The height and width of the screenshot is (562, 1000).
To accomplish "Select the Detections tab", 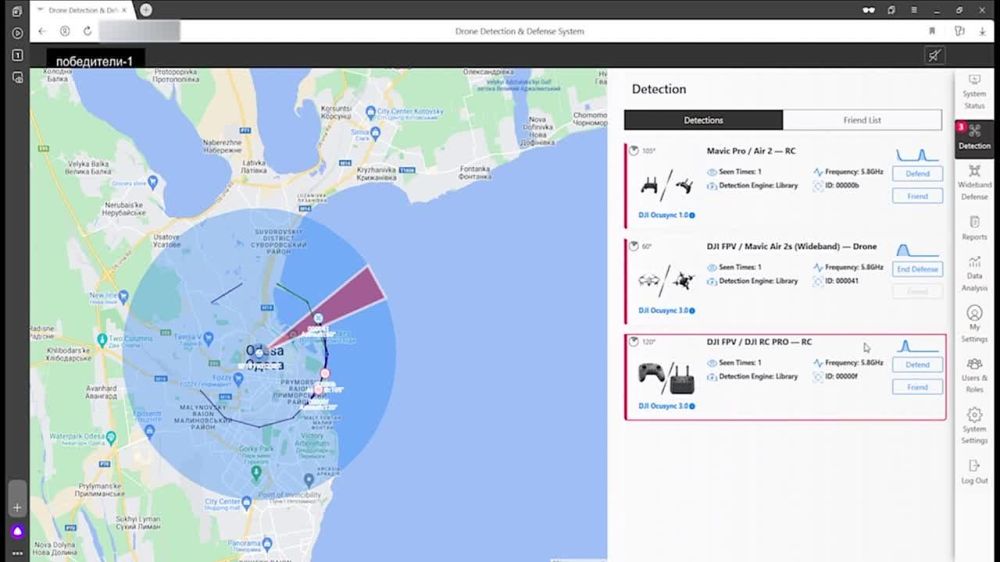I will click(703, 120).
